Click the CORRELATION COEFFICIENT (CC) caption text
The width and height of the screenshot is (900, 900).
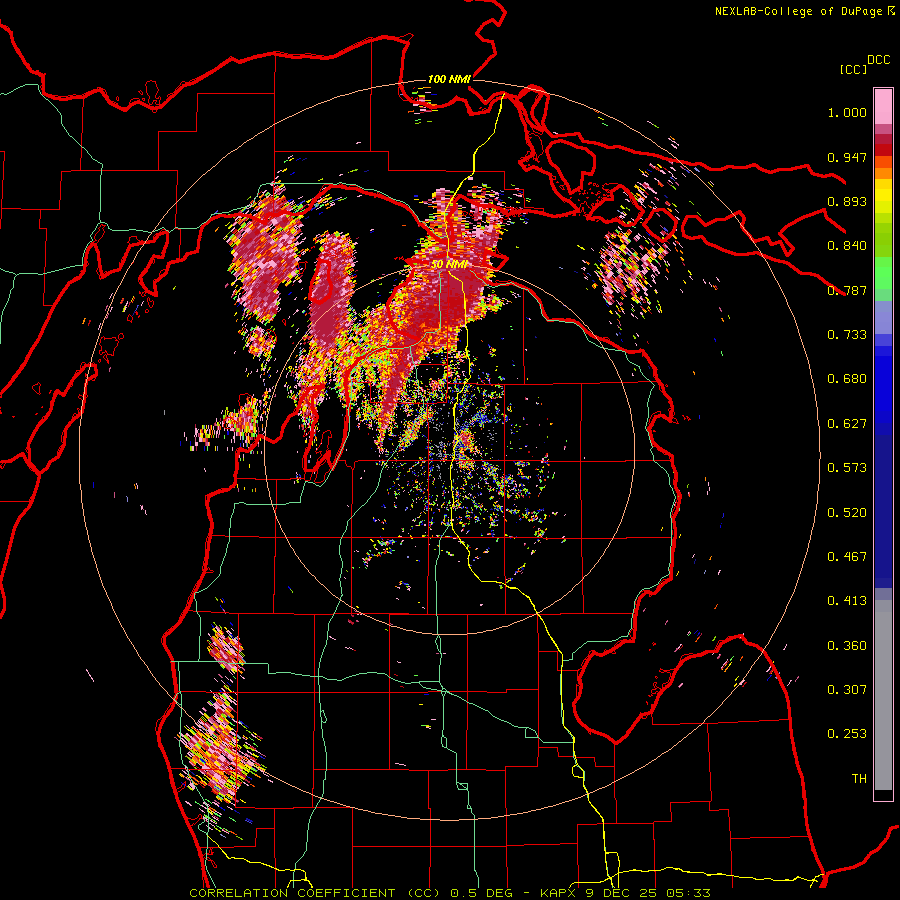[x=315, y=893]
